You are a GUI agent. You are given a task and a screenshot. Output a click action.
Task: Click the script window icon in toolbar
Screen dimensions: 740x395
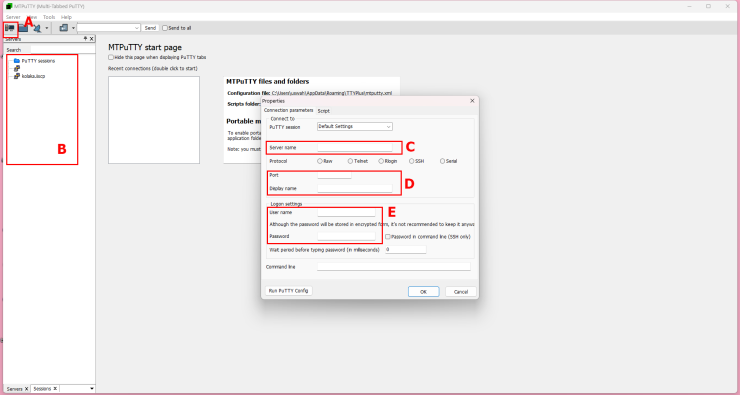click(x=64, y=28)
